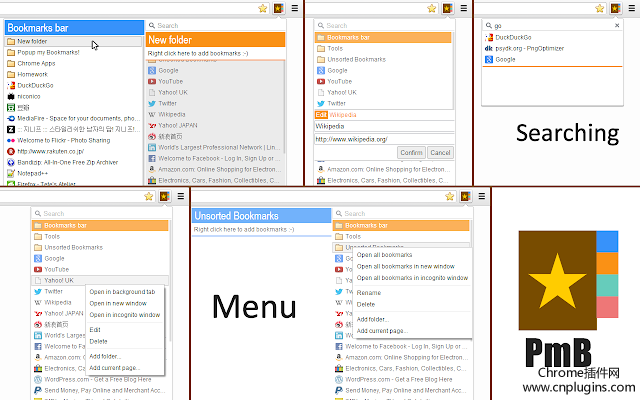Click the Wikipedia W favicon in the New folder list

point(152,114)
